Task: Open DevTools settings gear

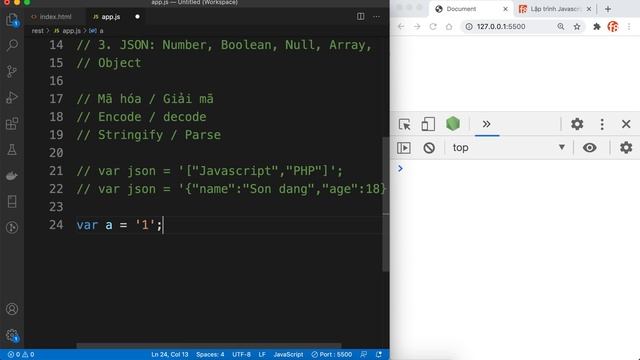Action: pos(577,124)
